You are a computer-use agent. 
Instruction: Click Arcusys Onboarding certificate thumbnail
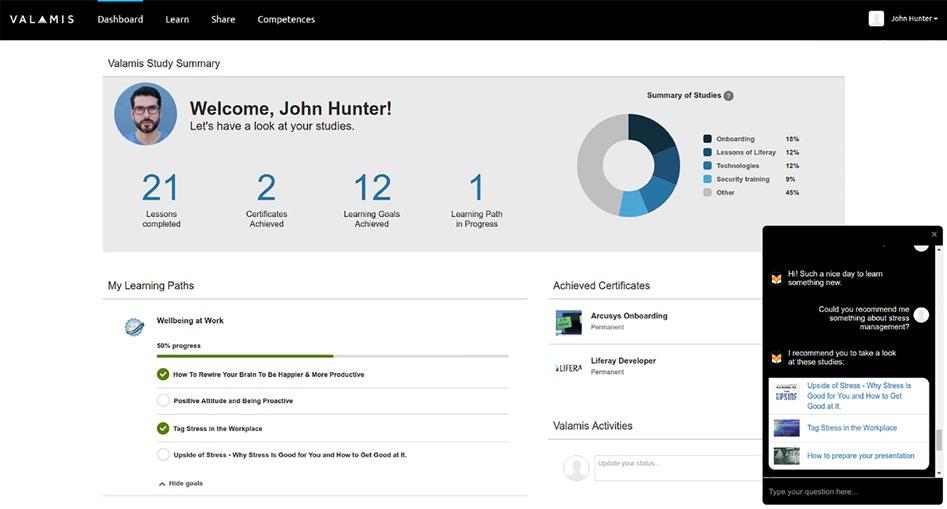click(568, 322)
